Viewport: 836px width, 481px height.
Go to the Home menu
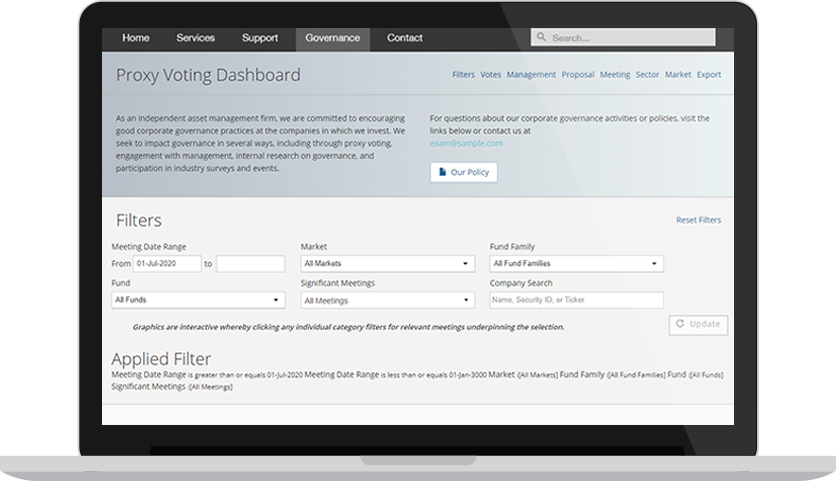click(136, 38)
